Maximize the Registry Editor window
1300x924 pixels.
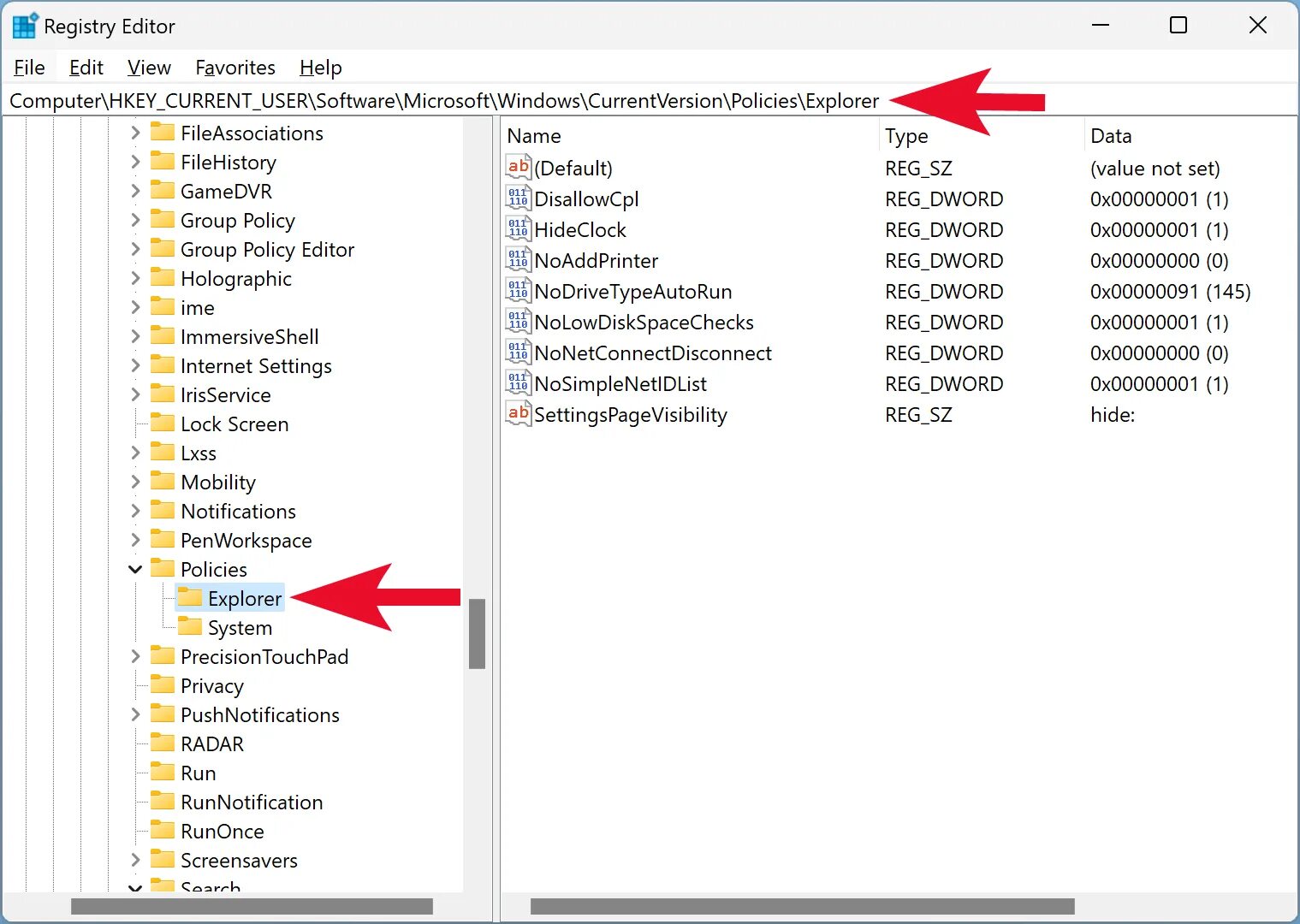click(1178, 26)
